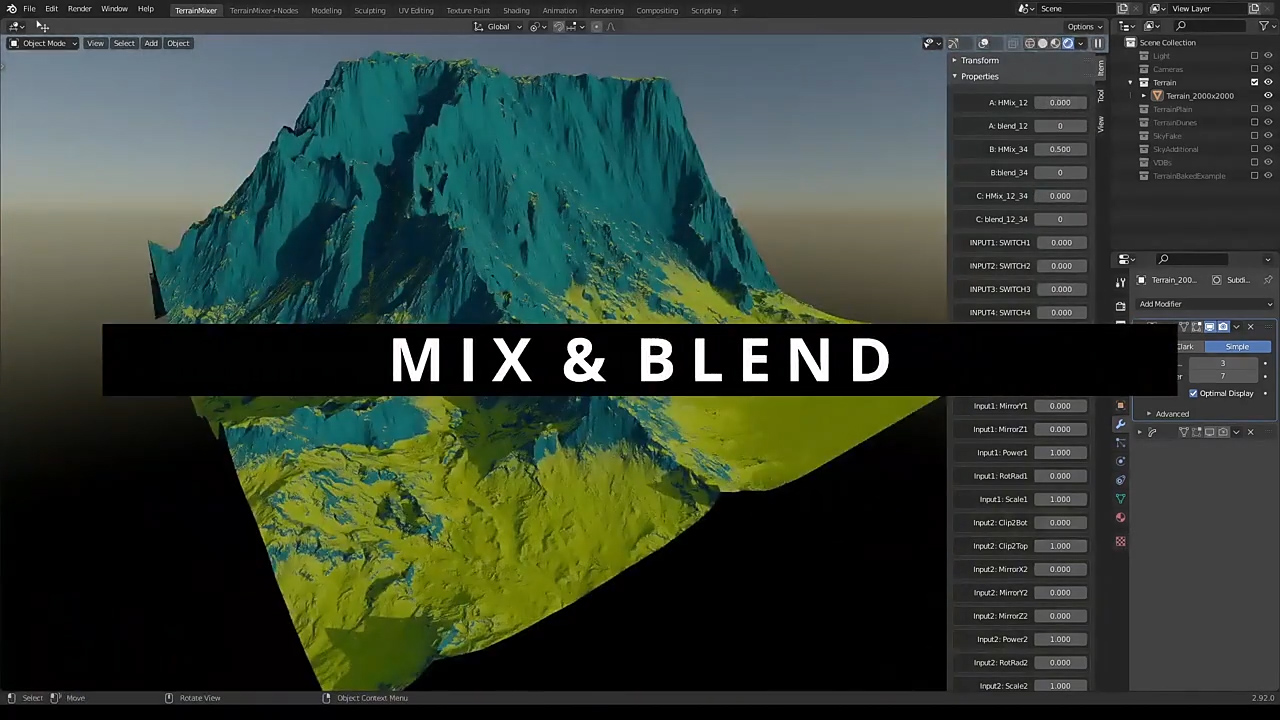Open Global transform orientation dropdown

[498, 27]
